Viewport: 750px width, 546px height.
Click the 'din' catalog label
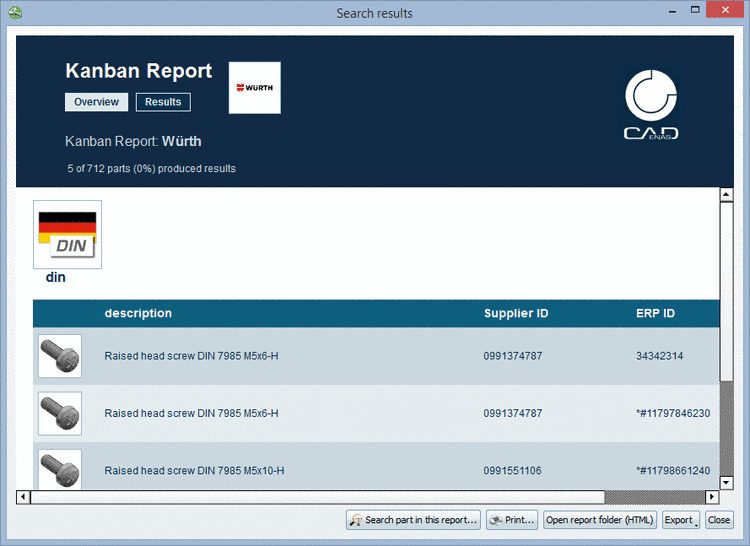tap(55, 277)
